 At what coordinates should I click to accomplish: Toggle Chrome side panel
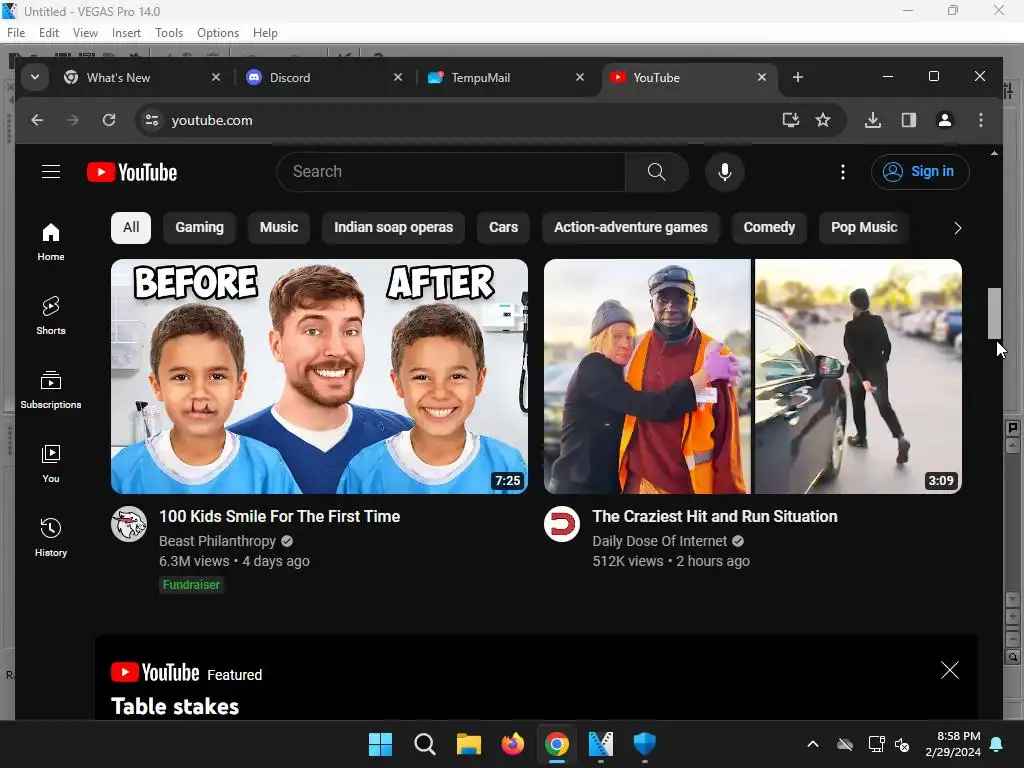pos(908,120)
